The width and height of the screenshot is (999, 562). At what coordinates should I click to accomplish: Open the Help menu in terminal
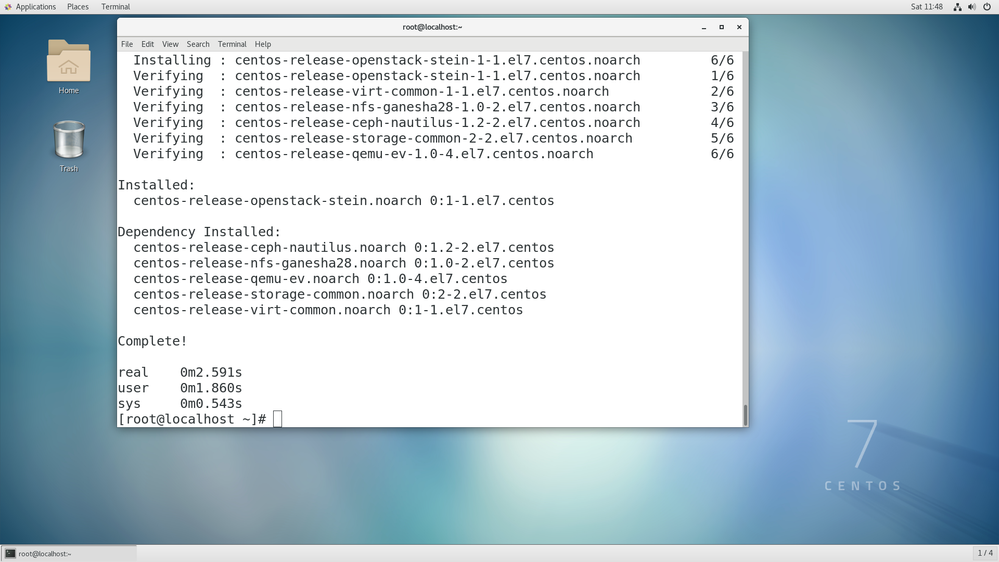[263, 44]
